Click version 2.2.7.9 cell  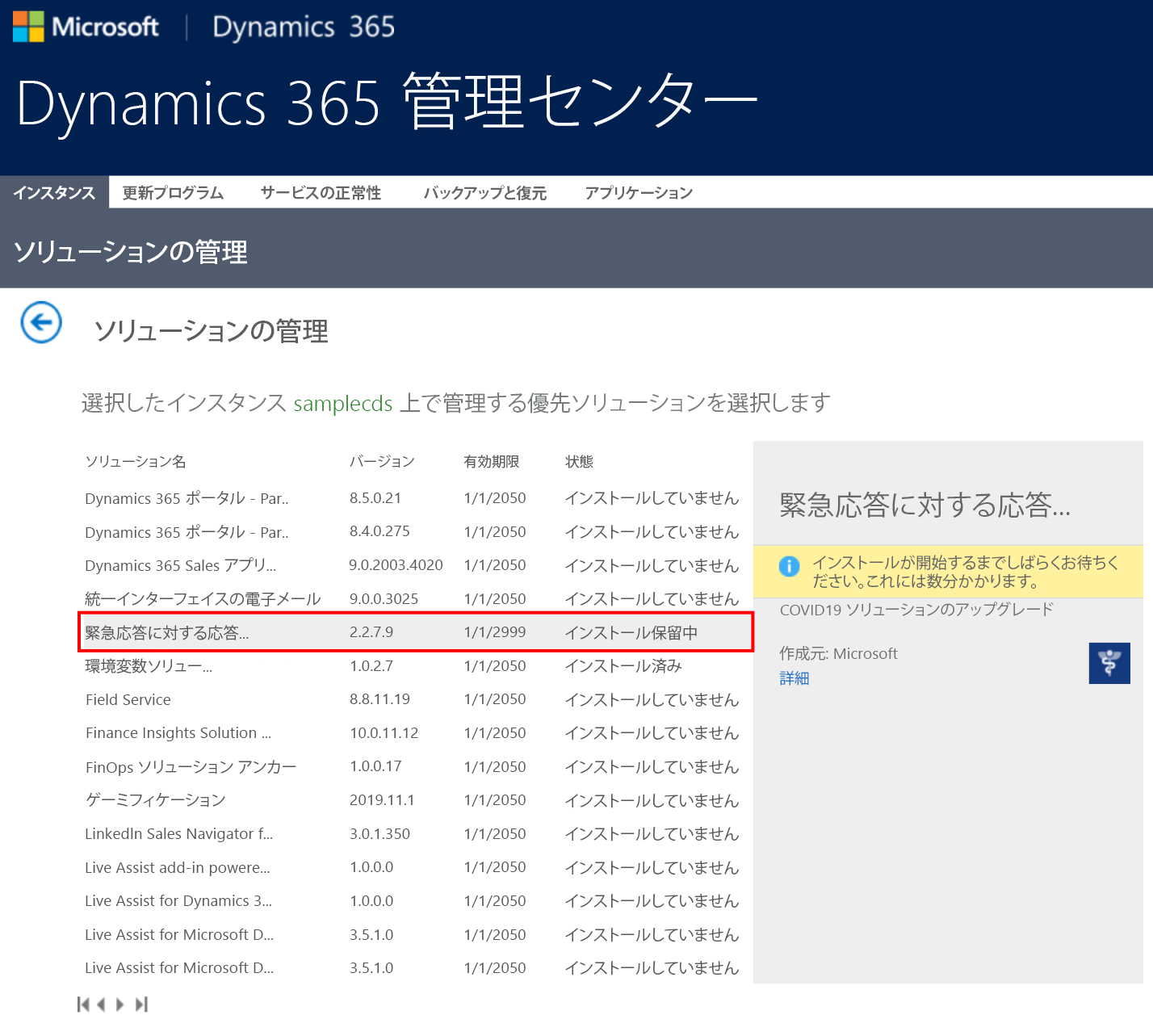click(371, 632)
